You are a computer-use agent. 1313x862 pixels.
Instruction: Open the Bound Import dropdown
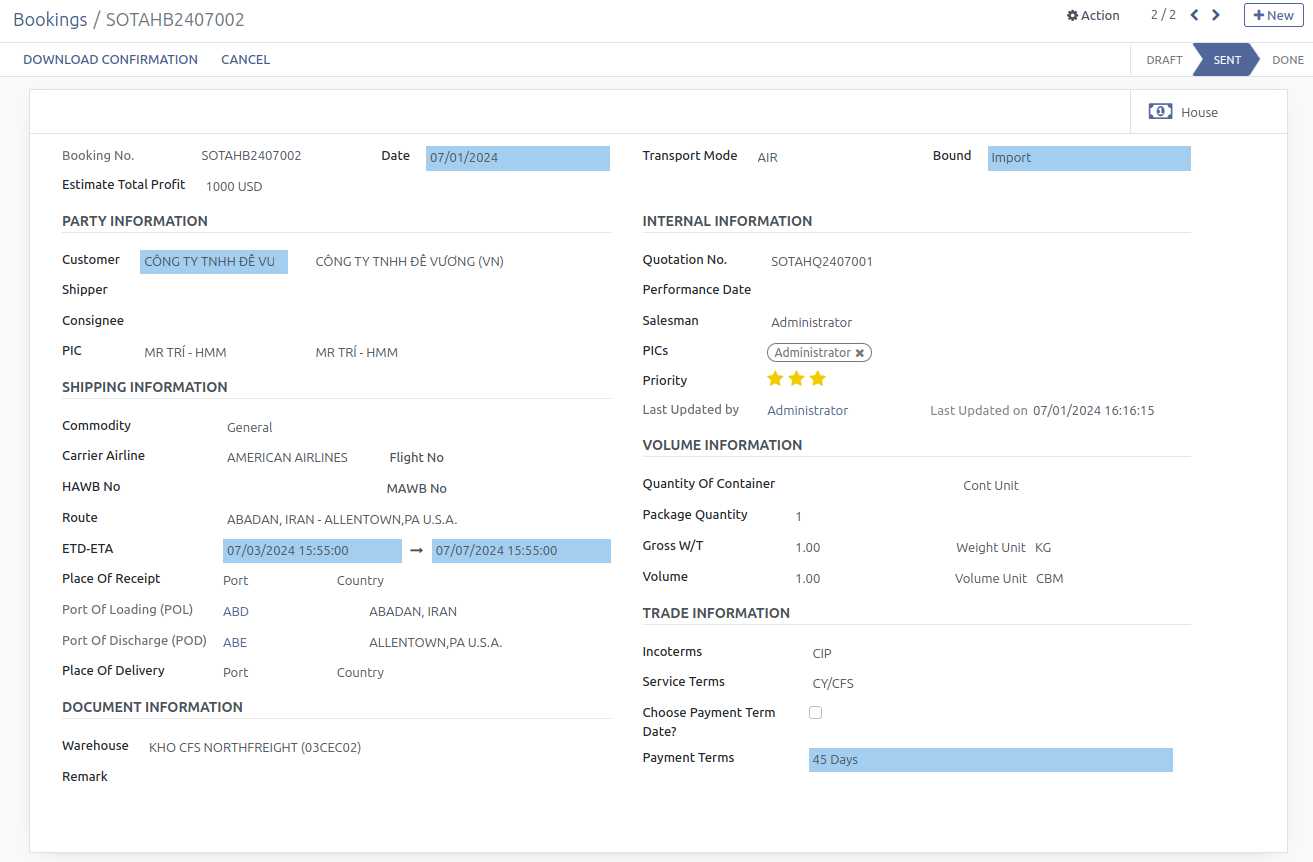click(x=1088, y=158)
